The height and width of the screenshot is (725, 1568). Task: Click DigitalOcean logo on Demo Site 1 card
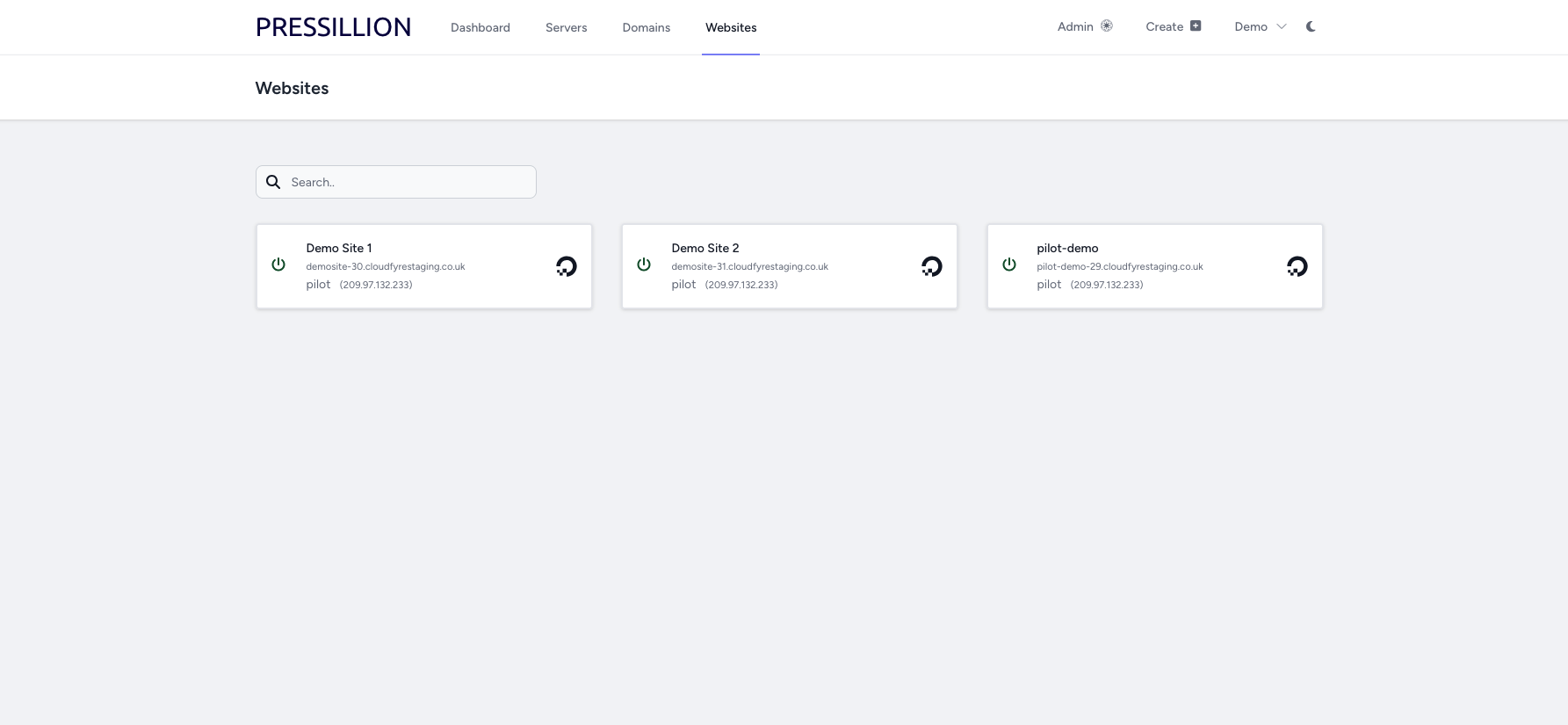coord(567,266)
